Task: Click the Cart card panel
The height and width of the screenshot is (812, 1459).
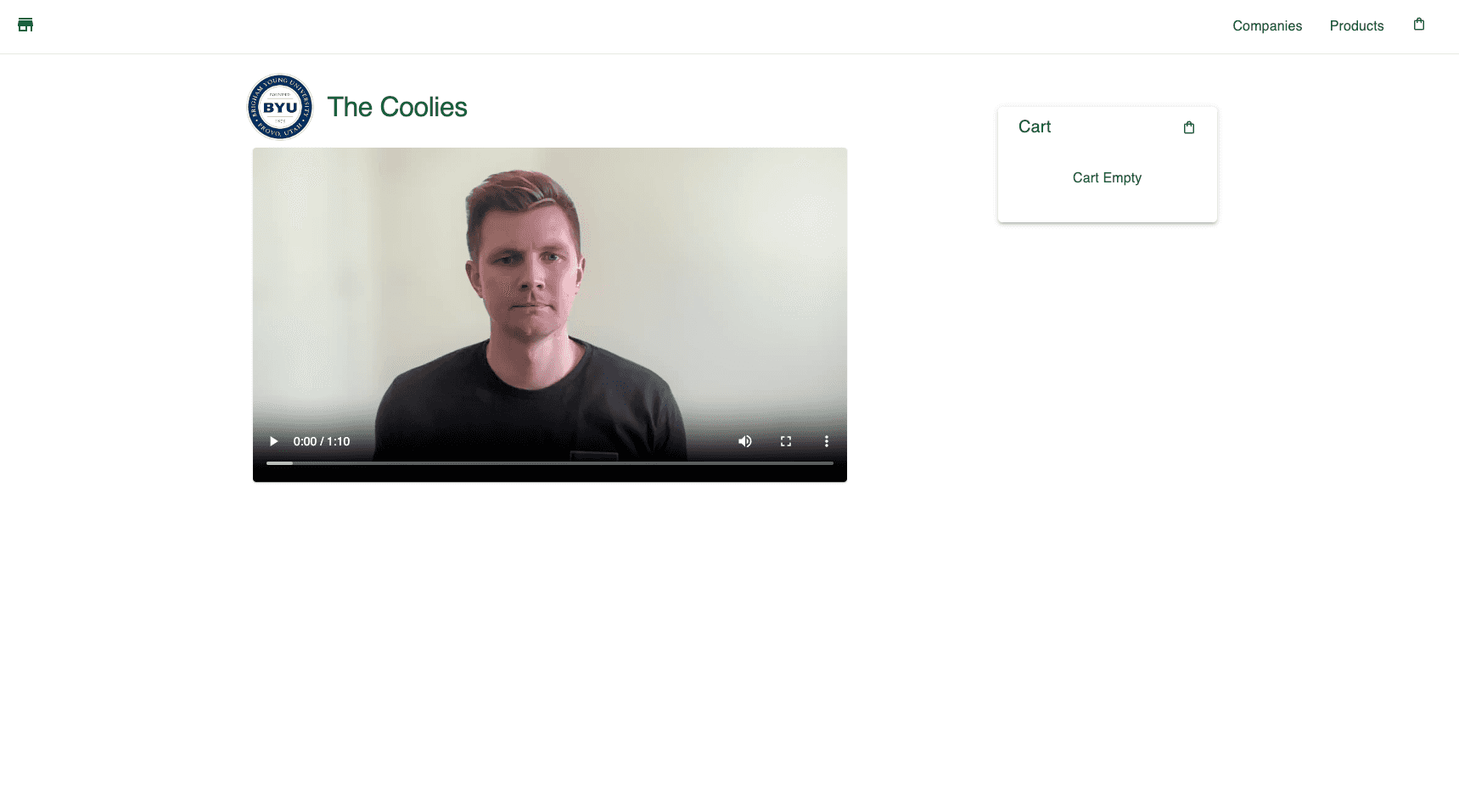Action: (x=1107, y=165)
